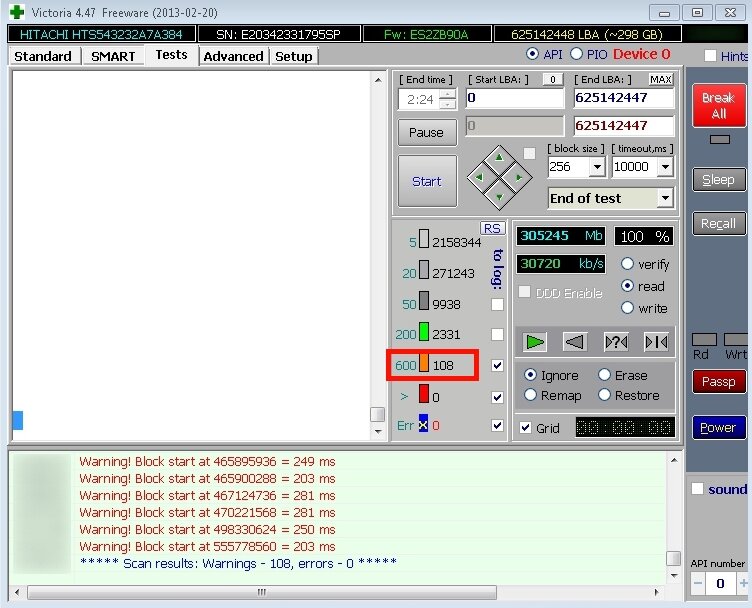Switch to the Tests tab

[x=171, y=55]
